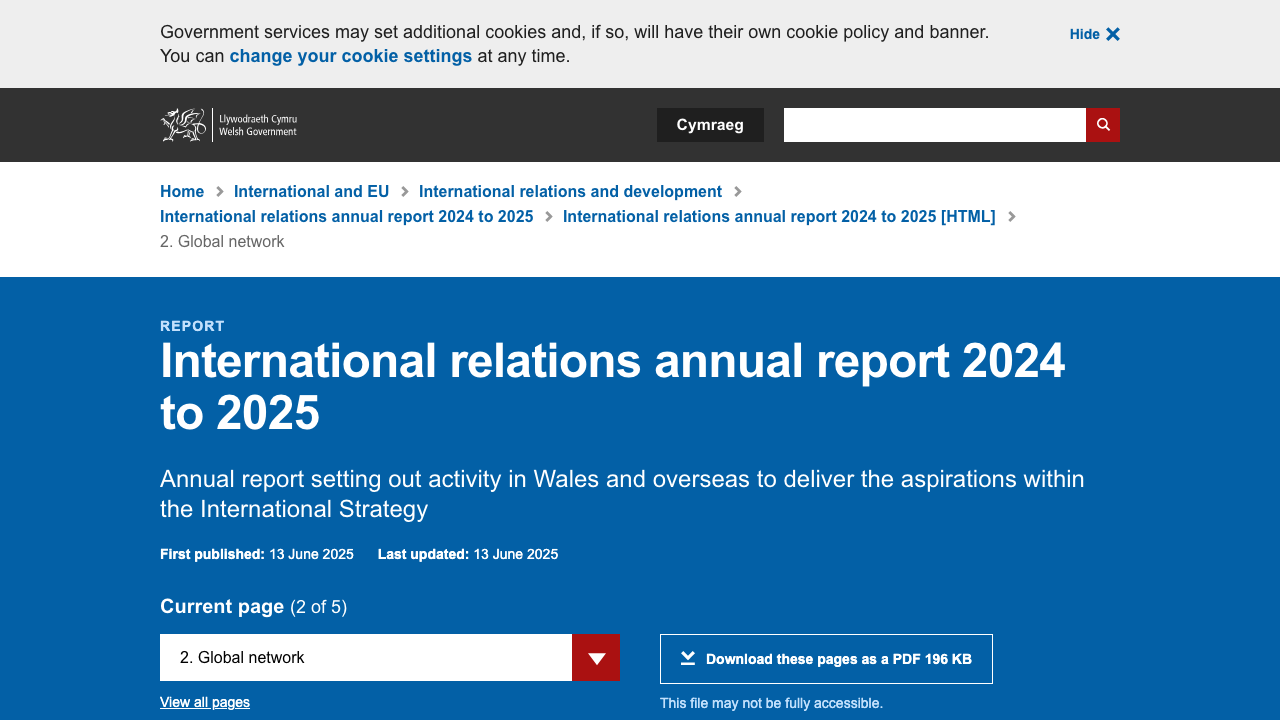The height and width of the screenshot is (720, 1280).
Task: Hide the cookie banner via X icon
Action: pyautogui.click(x=1113, y=34)
